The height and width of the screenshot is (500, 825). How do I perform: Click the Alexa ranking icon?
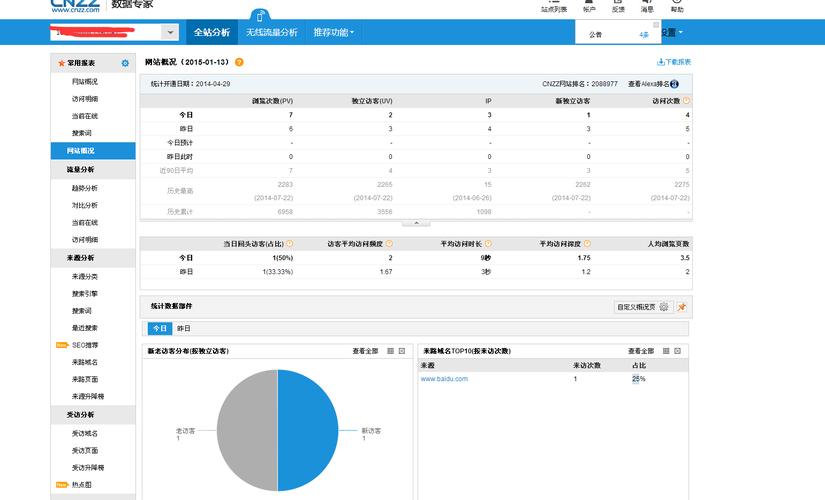pyautogui.click(x=675, y=84)
